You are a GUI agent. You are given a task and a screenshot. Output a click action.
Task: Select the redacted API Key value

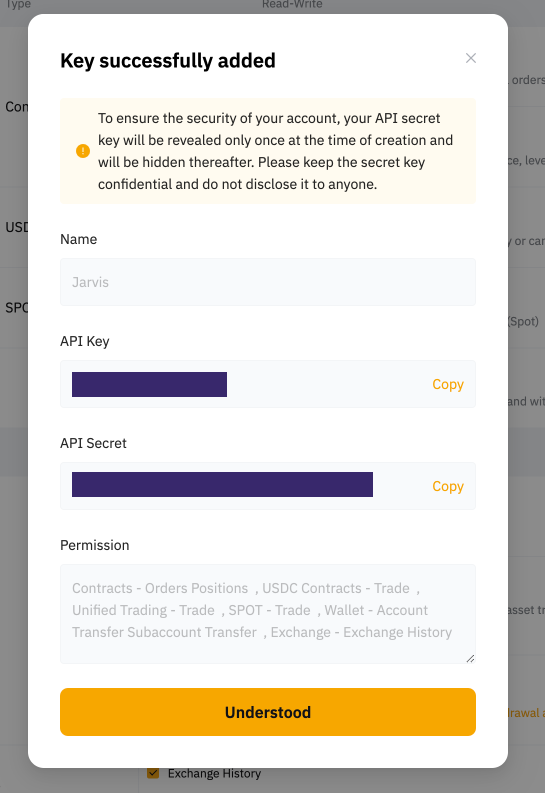coord(149,384)
